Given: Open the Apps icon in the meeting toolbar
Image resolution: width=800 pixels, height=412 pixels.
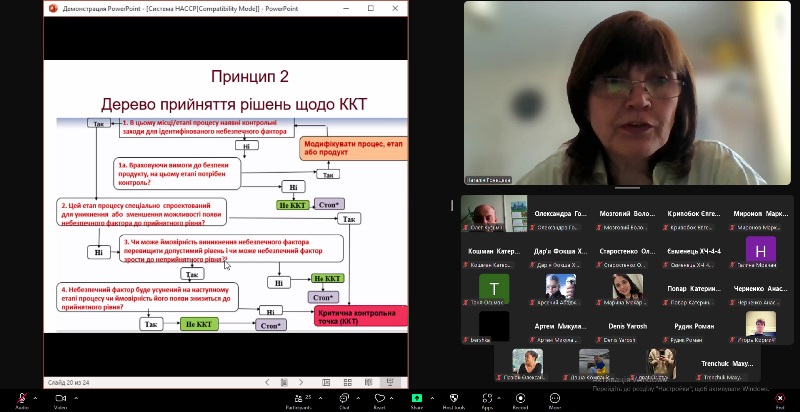Looking at the screenshot, I should tap(487, 398).
